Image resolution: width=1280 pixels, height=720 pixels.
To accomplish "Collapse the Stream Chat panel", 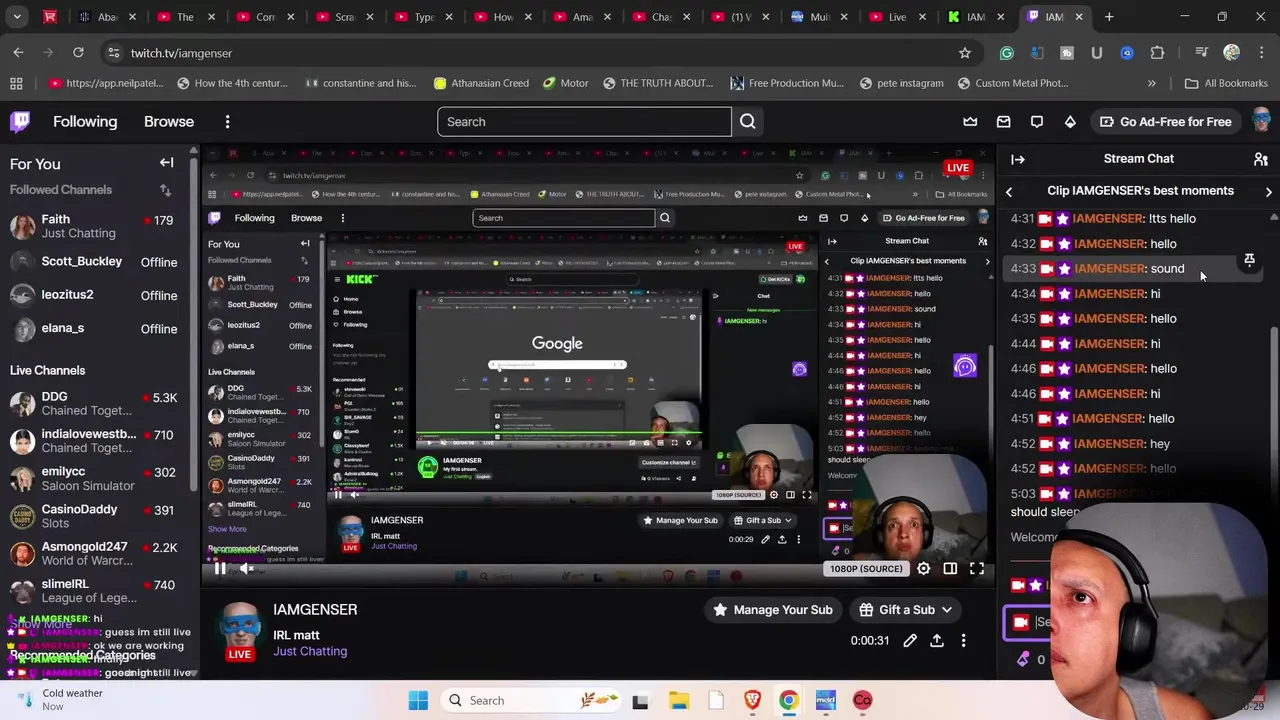I will point(1018,159).
